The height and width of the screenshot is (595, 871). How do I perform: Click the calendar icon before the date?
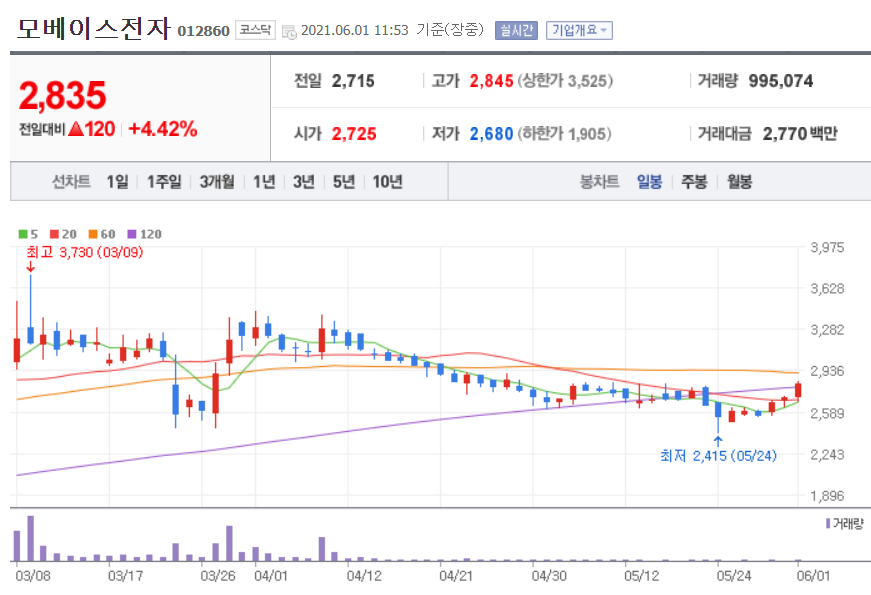click(289, 31)
